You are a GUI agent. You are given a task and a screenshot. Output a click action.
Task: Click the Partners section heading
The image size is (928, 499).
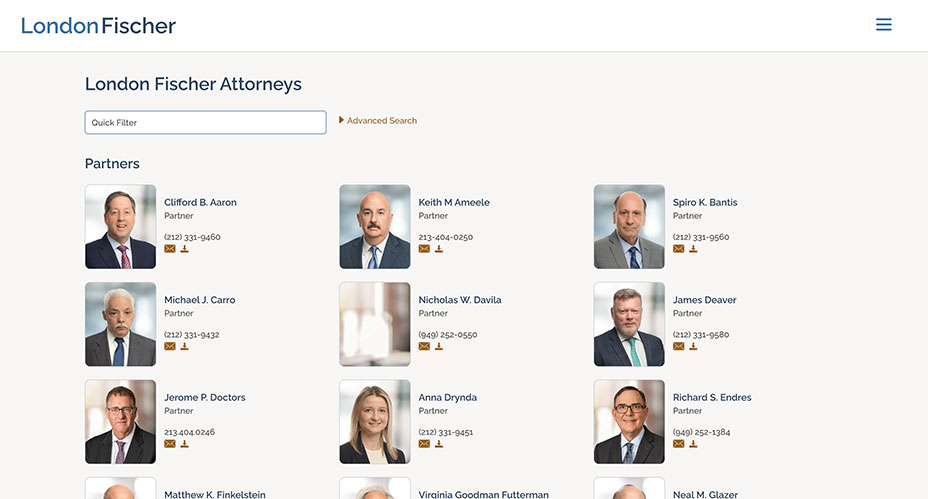tap(112, 163)
